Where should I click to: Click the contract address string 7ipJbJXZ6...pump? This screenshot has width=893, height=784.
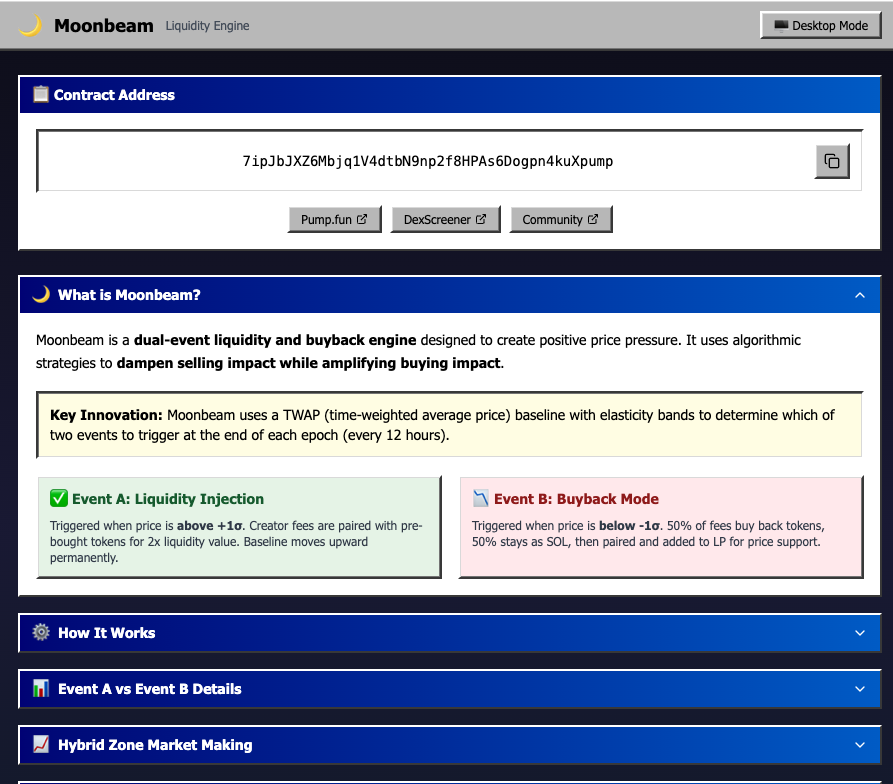428,161
